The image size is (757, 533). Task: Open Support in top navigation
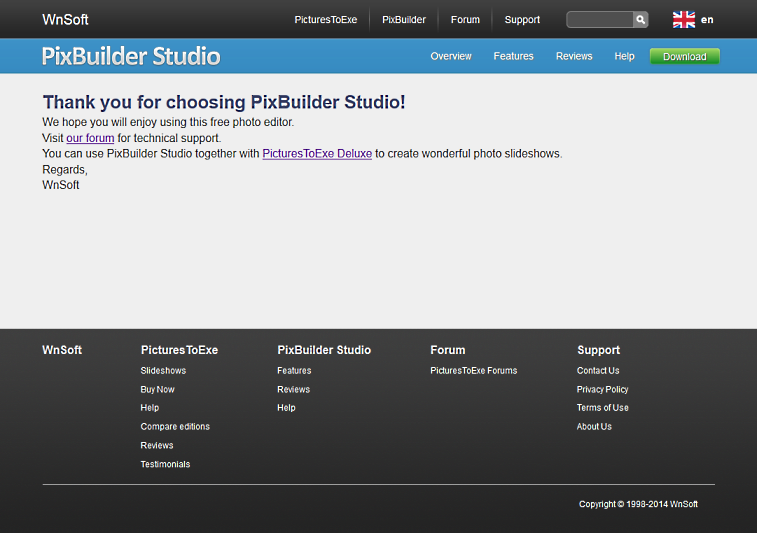522,20
